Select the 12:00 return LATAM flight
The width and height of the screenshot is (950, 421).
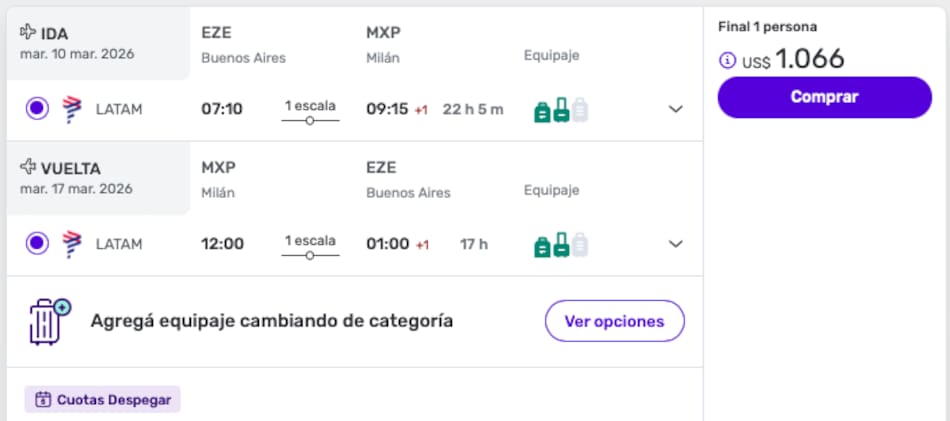click(x=37, y=243)
